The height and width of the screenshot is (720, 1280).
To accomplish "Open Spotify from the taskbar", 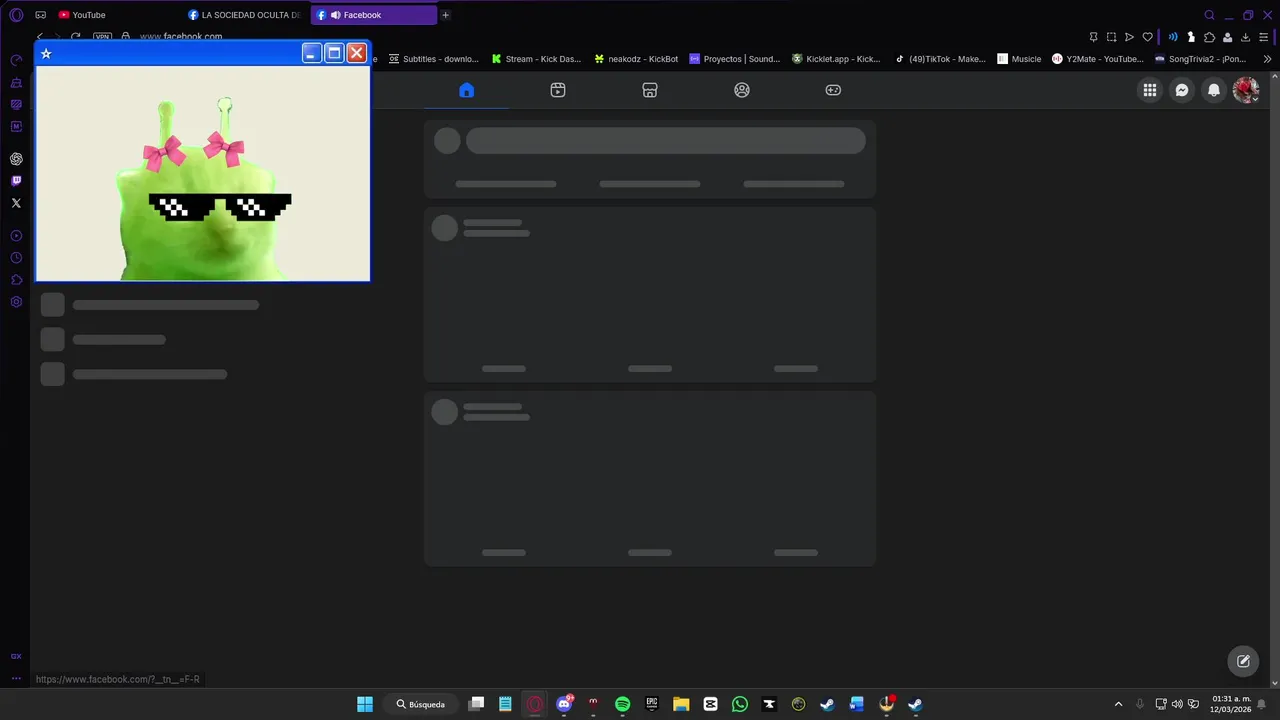I will click(622, 704).
